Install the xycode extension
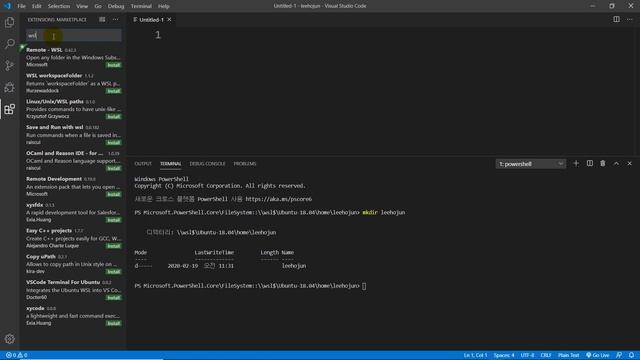The width and height of the screenshot is (640, 360). 113,323
